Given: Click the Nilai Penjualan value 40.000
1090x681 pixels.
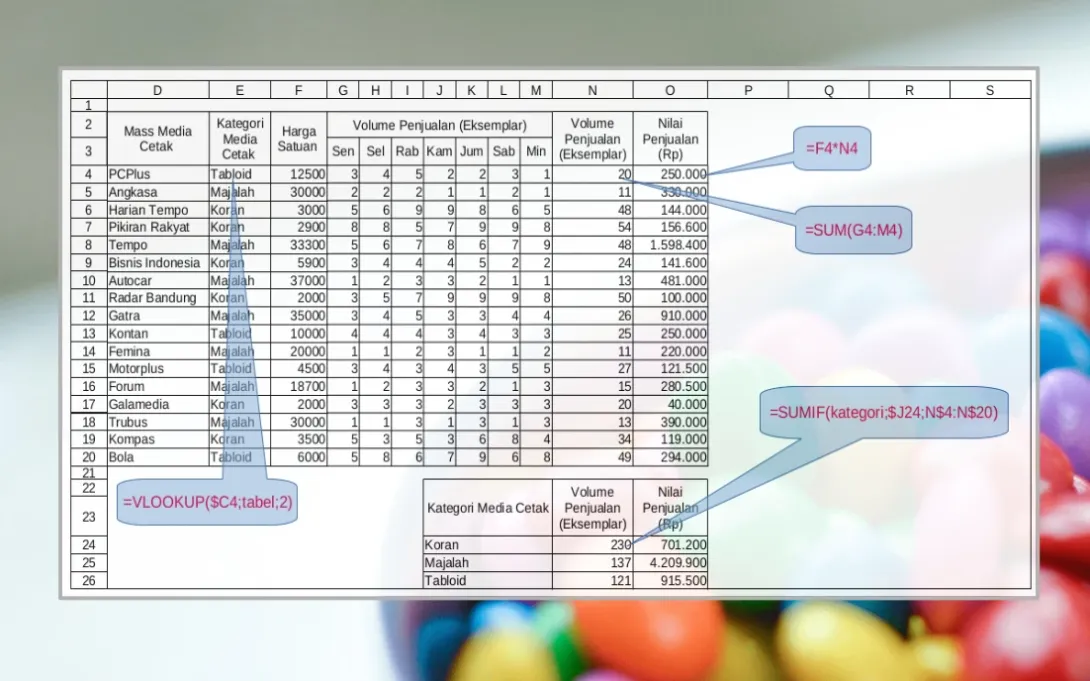Looking at the screenshot, I should (670, 404).
